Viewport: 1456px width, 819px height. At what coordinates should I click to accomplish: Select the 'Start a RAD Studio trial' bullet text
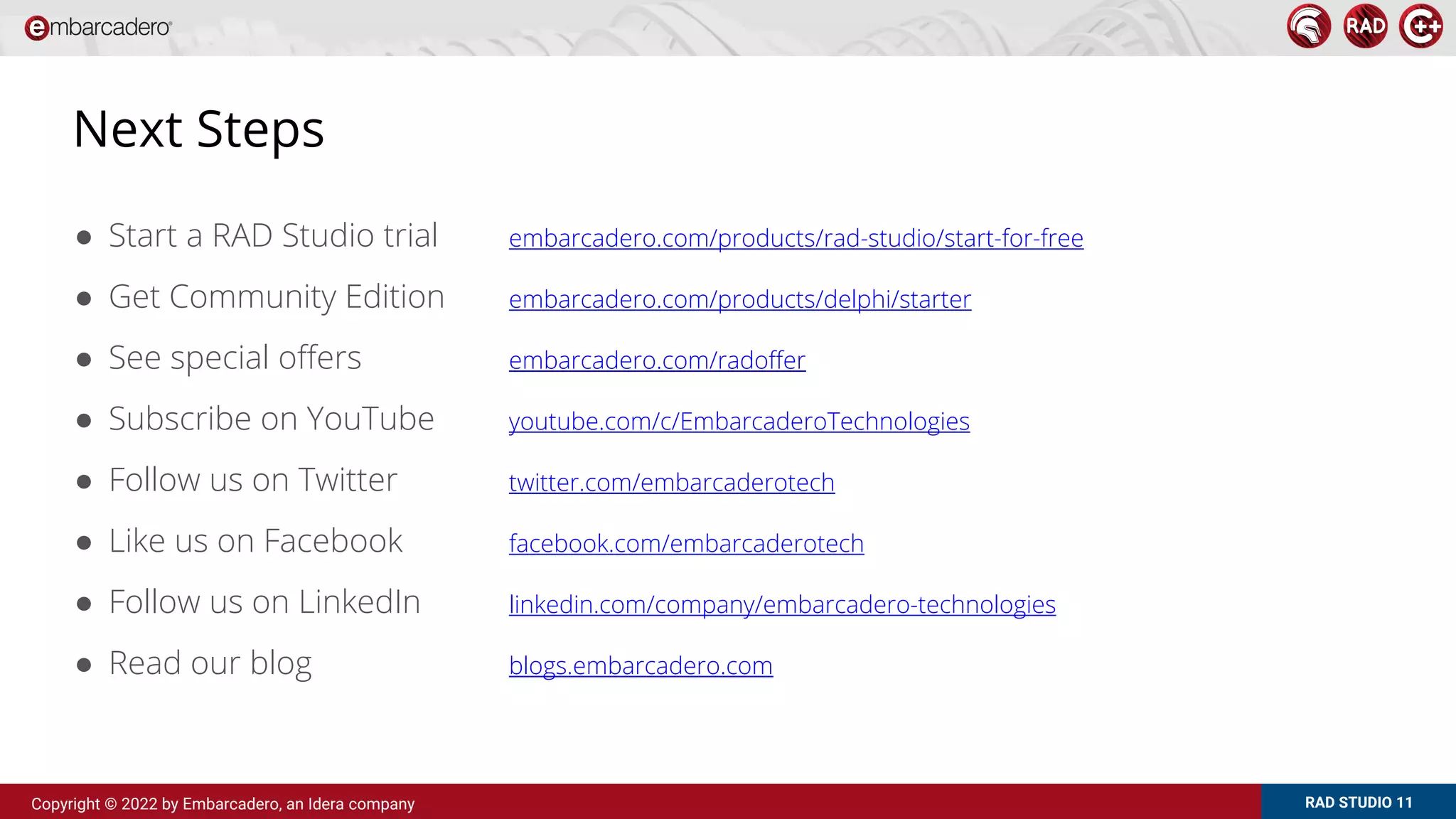(x=273, y=236)
